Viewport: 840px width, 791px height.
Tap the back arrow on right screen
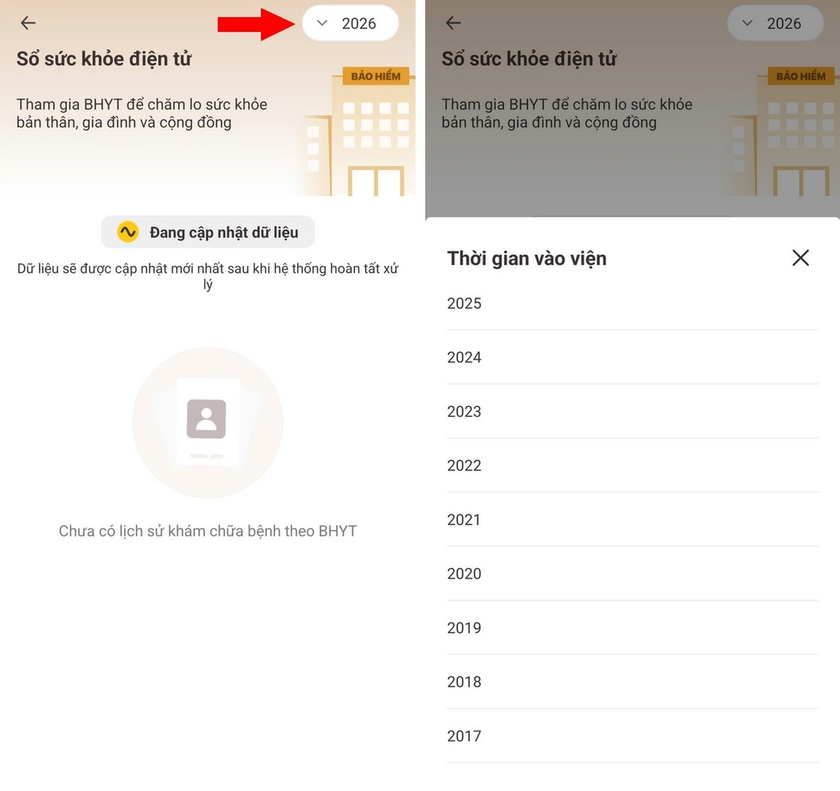453,23
